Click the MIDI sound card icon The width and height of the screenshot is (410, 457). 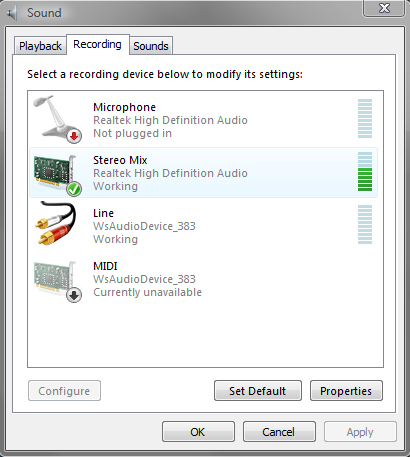(57, 281)
